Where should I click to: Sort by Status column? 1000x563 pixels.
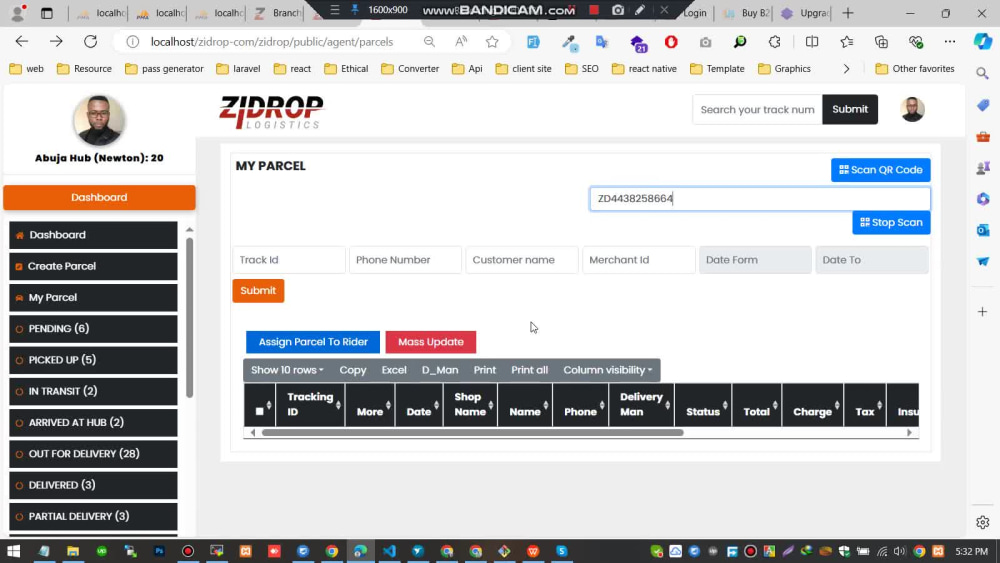pyautogui.click(x=703, y=404)
